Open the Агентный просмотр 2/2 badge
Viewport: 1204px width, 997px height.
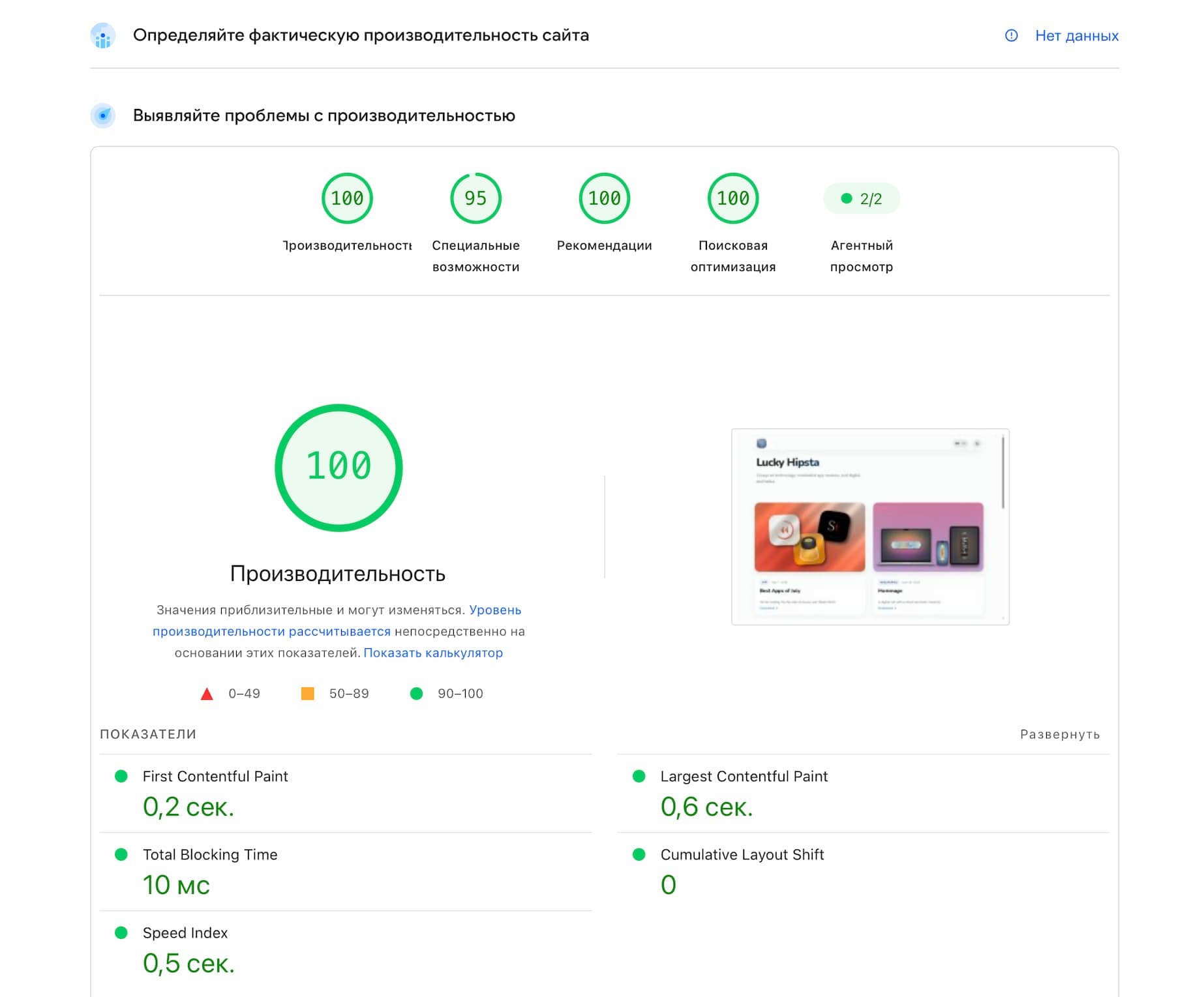(862, 198)
